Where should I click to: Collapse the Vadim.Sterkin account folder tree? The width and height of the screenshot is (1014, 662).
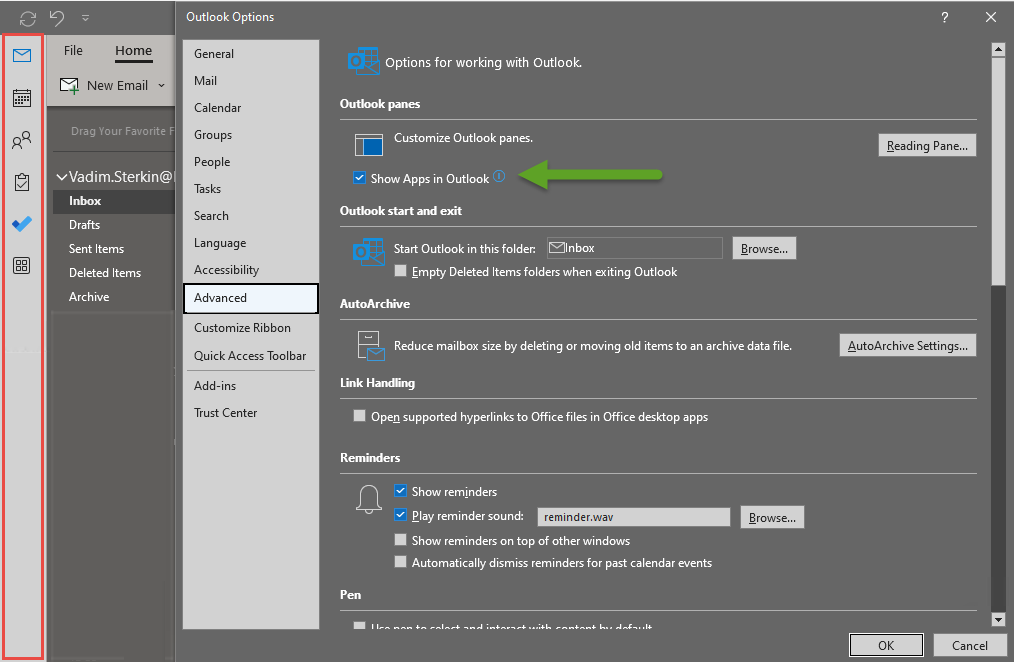point(62,176)
